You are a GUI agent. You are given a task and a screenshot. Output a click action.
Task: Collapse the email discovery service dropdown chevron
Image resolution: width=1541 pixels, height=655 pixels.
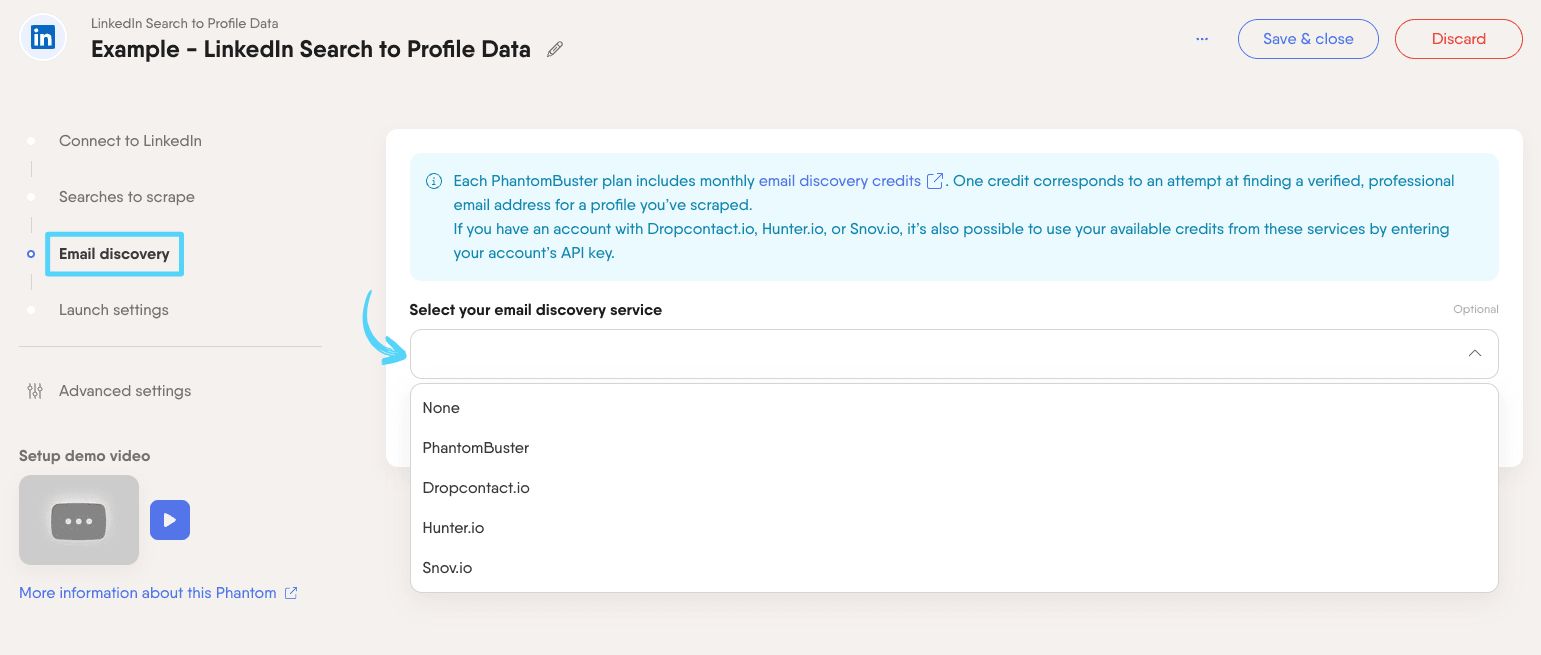1474,354
